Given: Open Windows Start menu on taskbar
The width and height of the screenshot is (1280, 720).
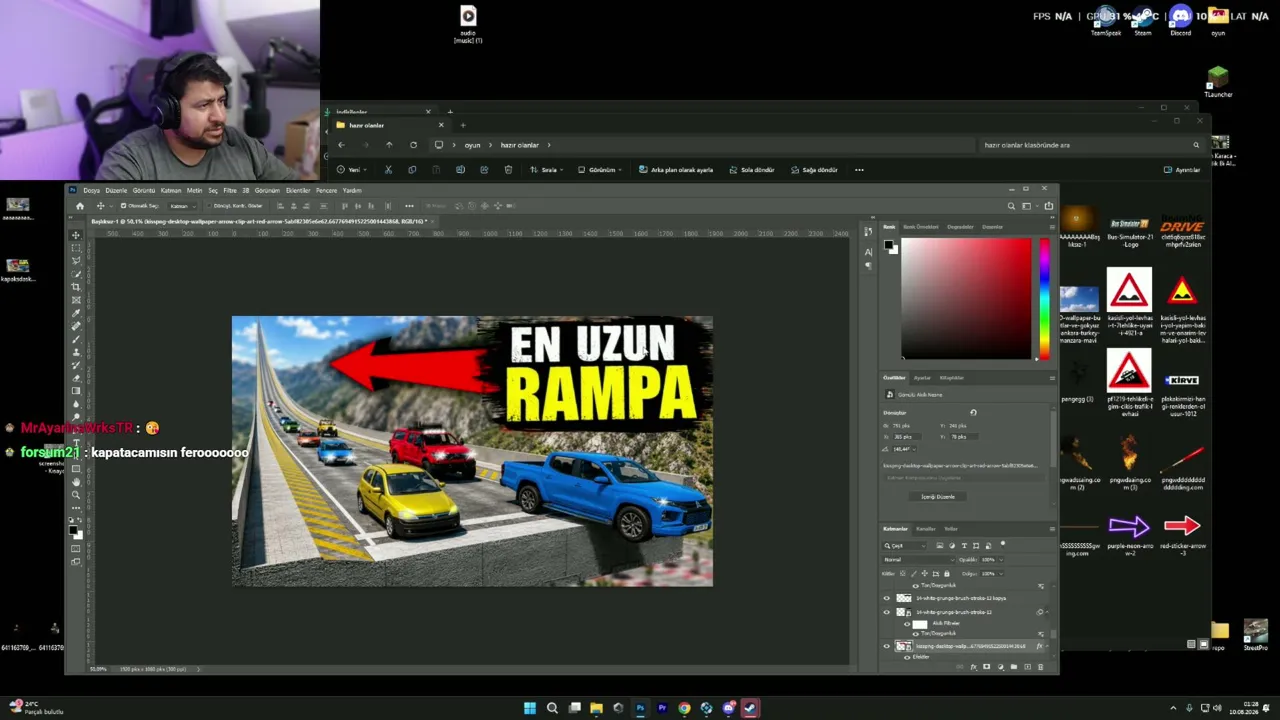Looking at the screenshot, I should (530, 708).
